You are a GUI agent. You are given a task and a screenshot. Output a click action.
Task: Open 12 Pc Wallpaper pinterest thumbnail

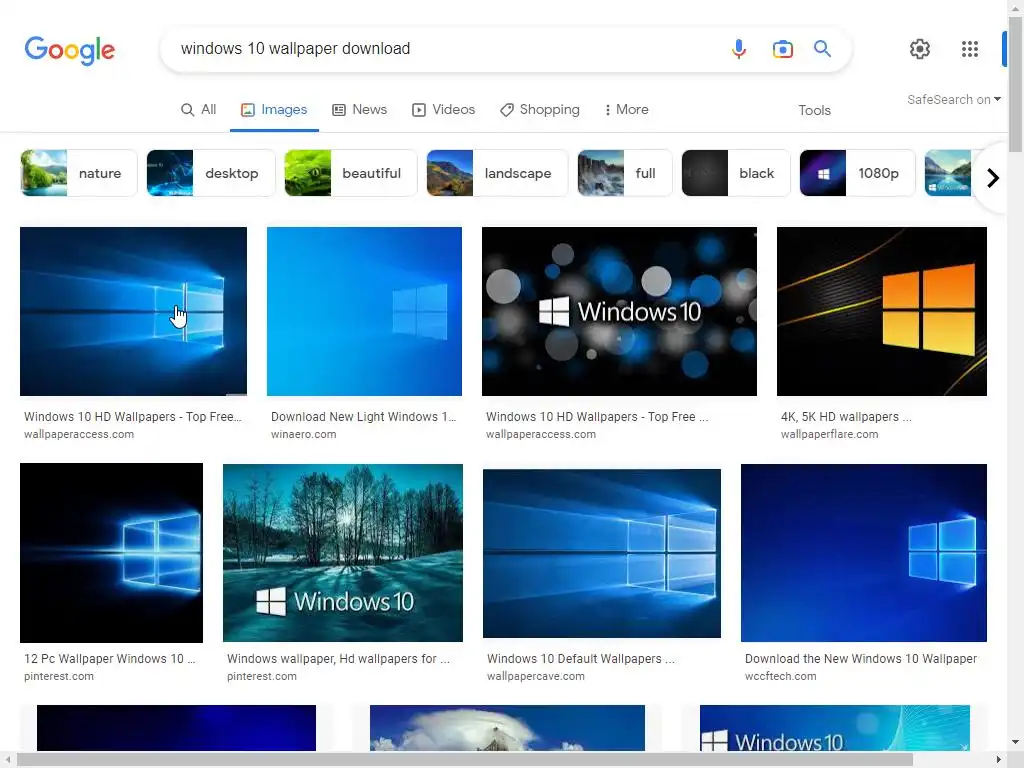(x=112, y=553)
